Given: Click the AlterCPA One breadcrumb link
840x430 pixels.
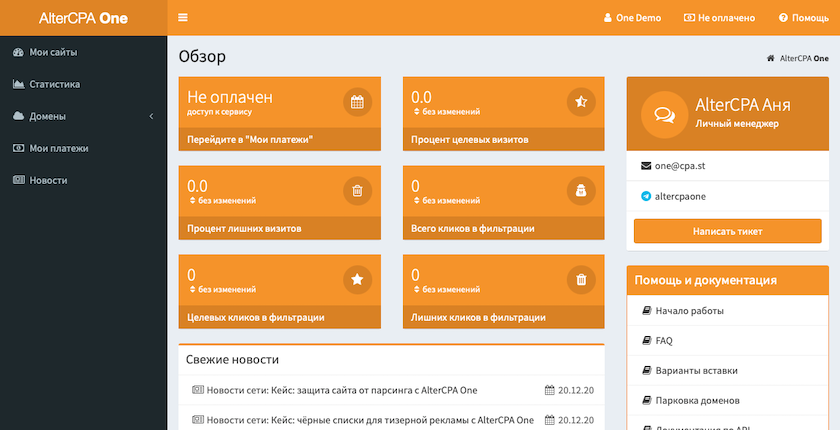Looking at the screenshot, I should click(x=804, y=58).
